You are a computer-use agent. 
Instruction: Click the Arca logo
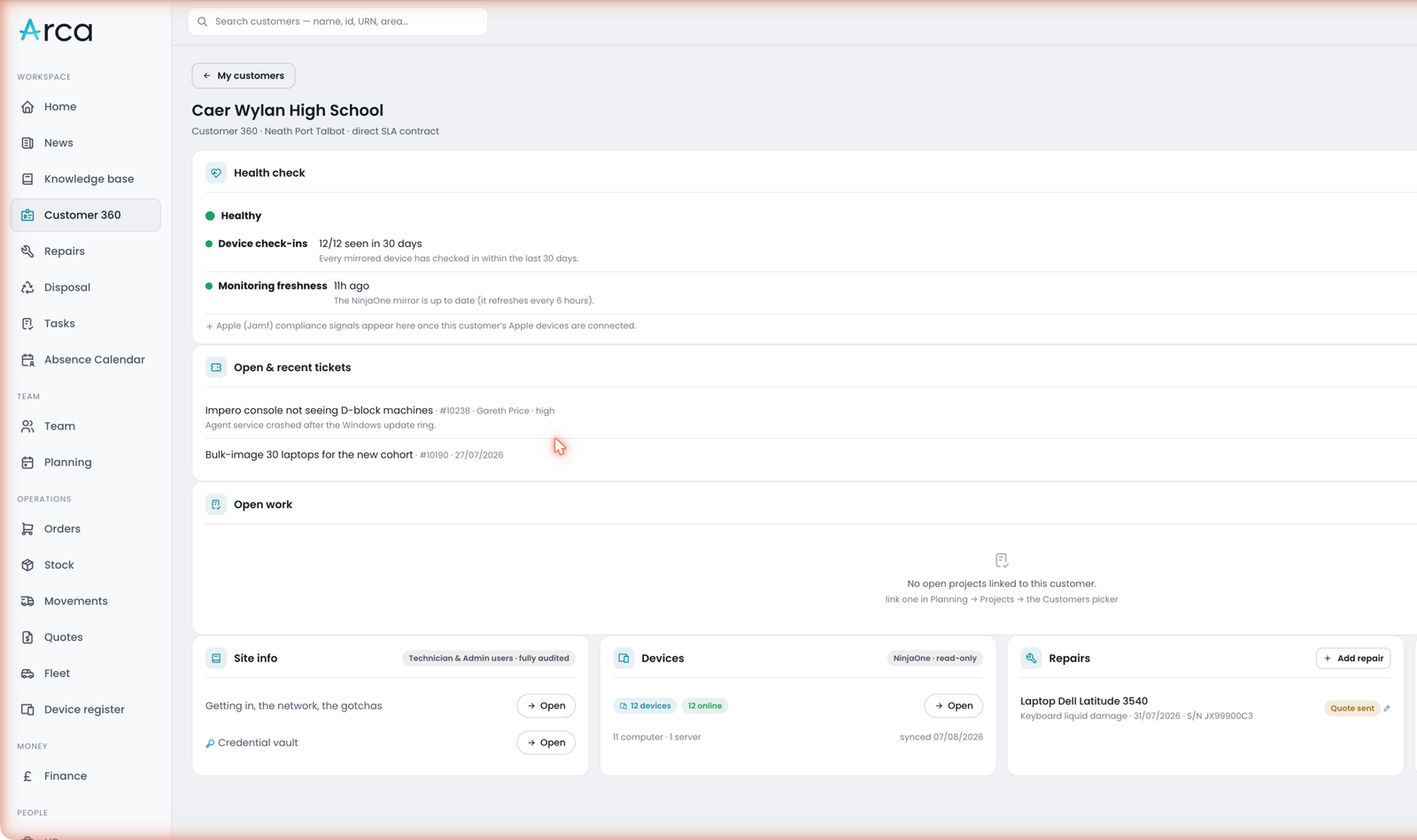point(56,31)
